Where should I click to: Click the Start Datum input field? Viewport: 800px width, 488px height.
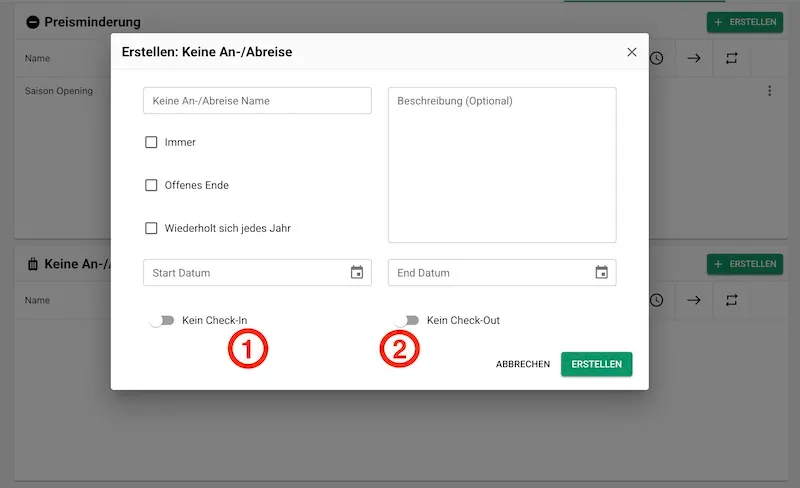click(x=257, y=273)
